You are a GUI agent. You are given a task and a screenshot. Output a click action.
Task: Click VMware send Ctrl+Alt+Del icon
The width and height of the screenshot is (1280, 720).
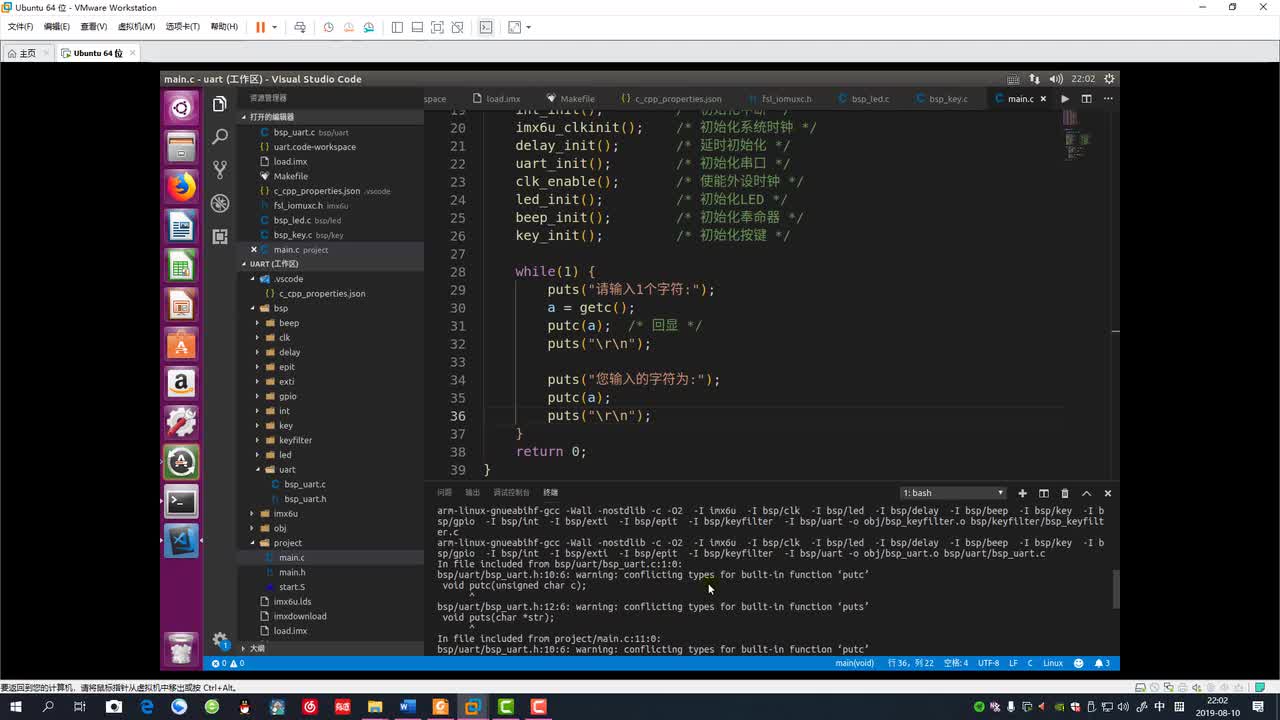[299, 27]
